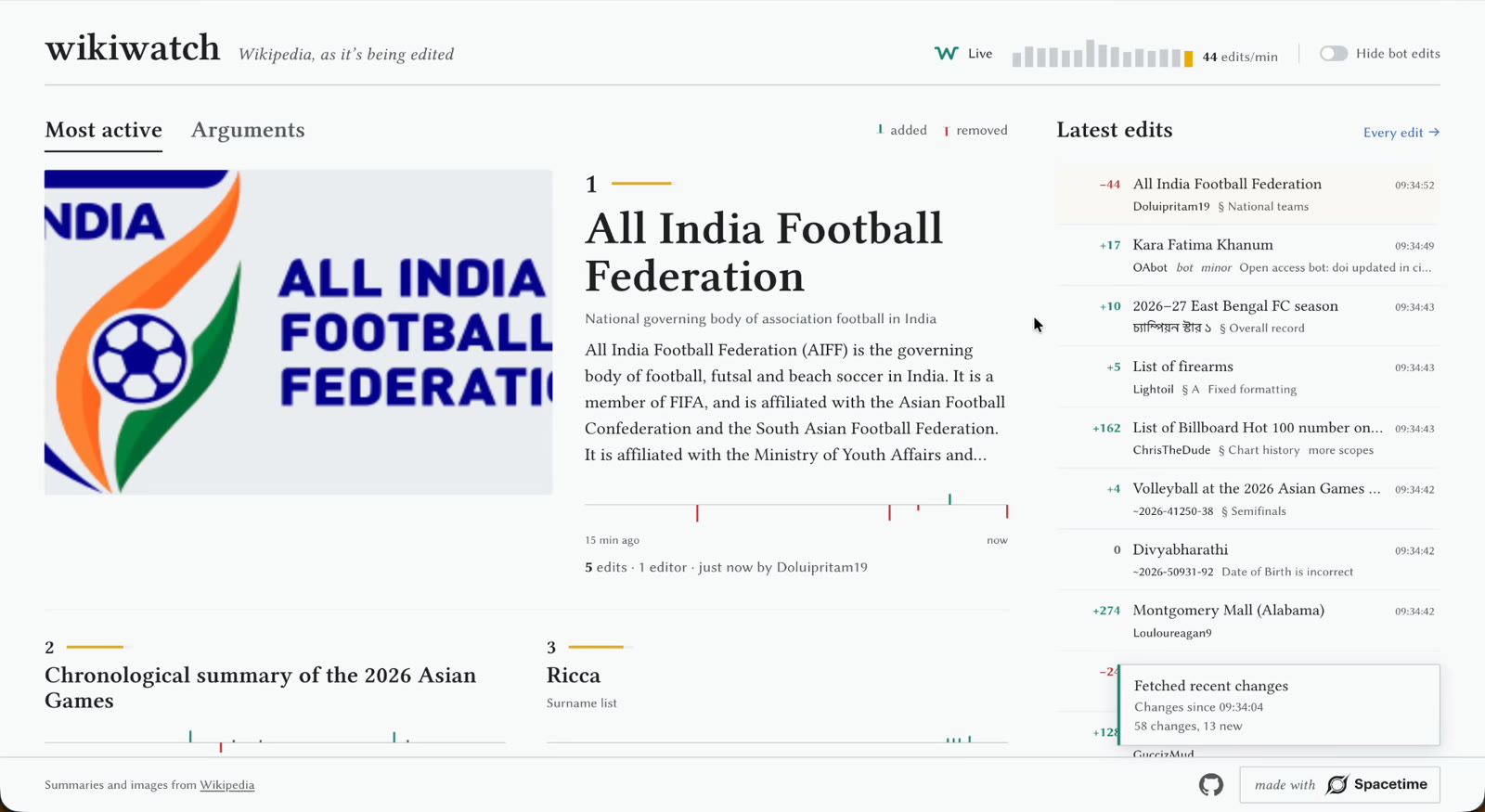Click the All India Football Federation logo image
The image size is (1485, 812).
(x=298, y=332)
